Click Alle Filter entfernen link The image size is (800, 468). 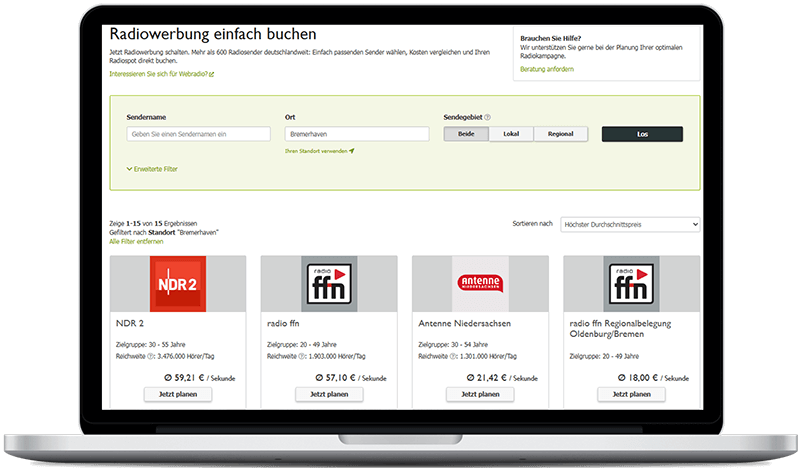pyautogui.click(x=136, y=241)
